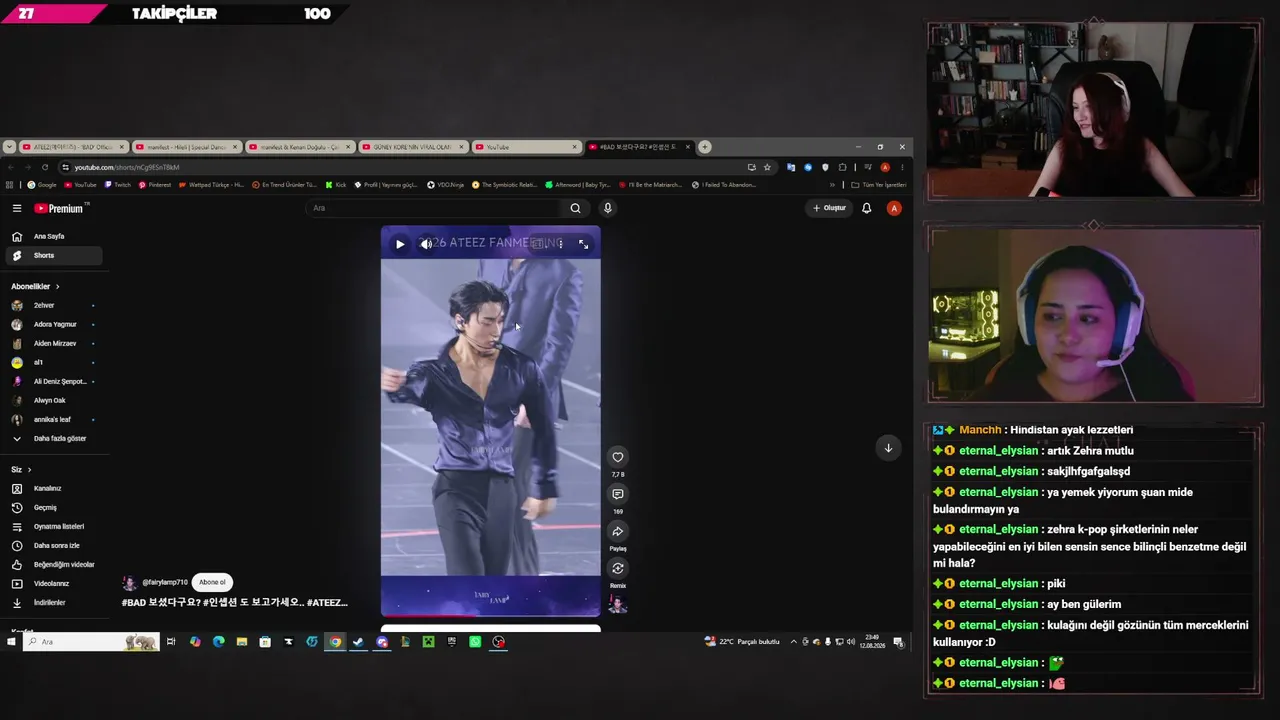Screen dimensions: 1280x720
Task: Select Shorts in the sidebar
Action: point(53,256)
